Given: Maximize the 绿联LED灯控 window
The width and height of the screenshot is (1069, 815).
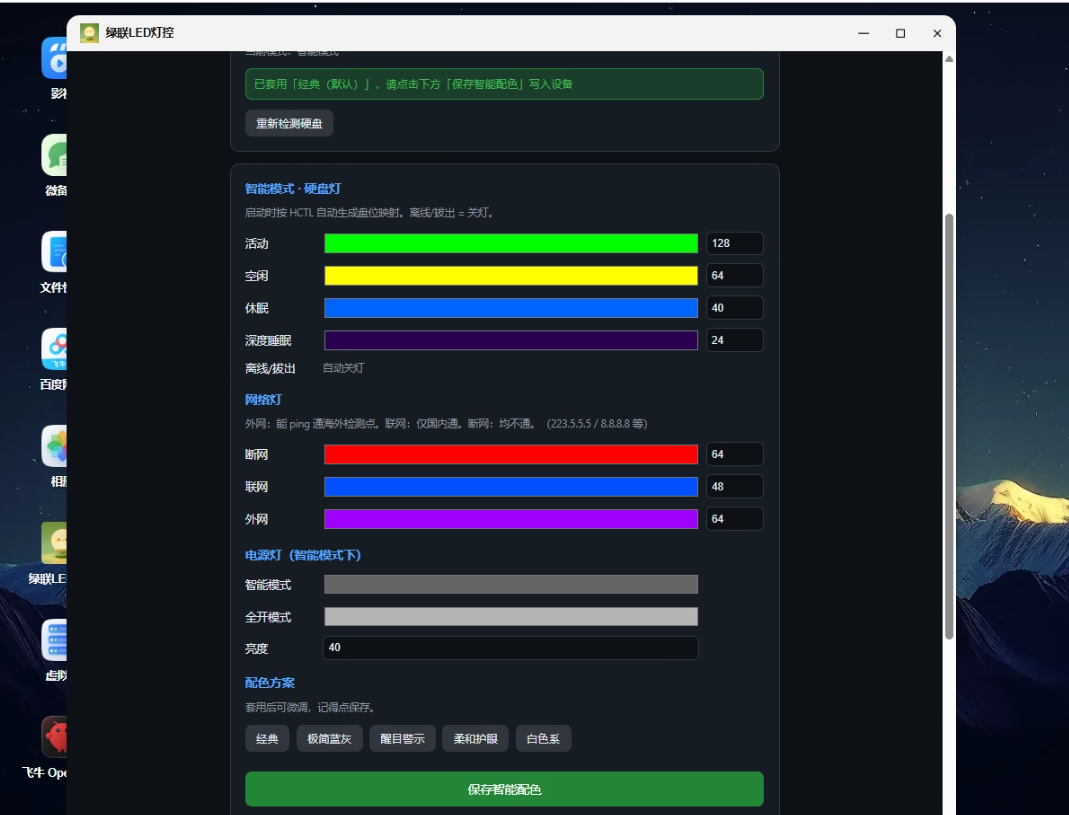Looking at the screenshot, I should (901, 33).
